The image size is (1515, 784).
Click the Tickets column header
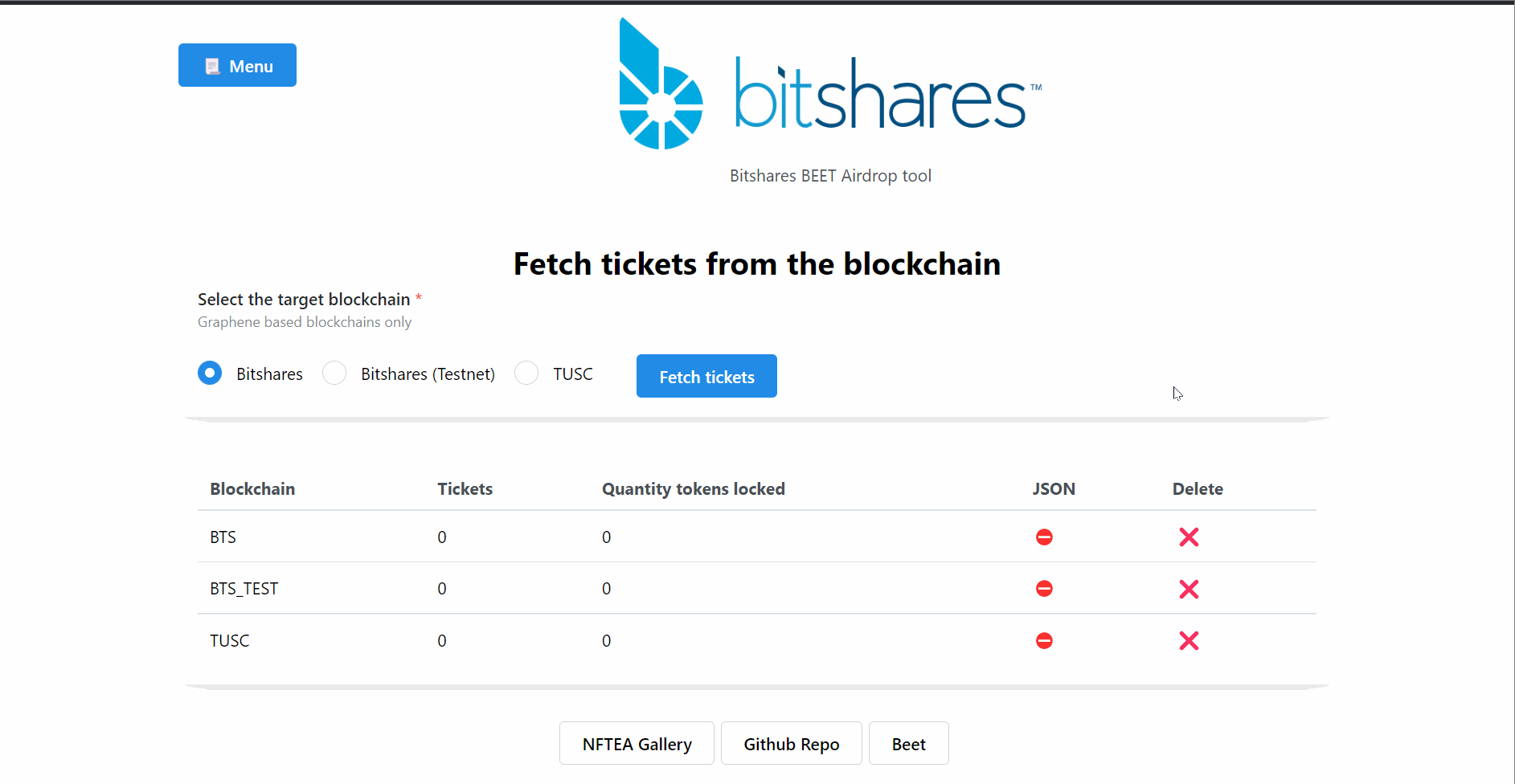click(465, 489)
